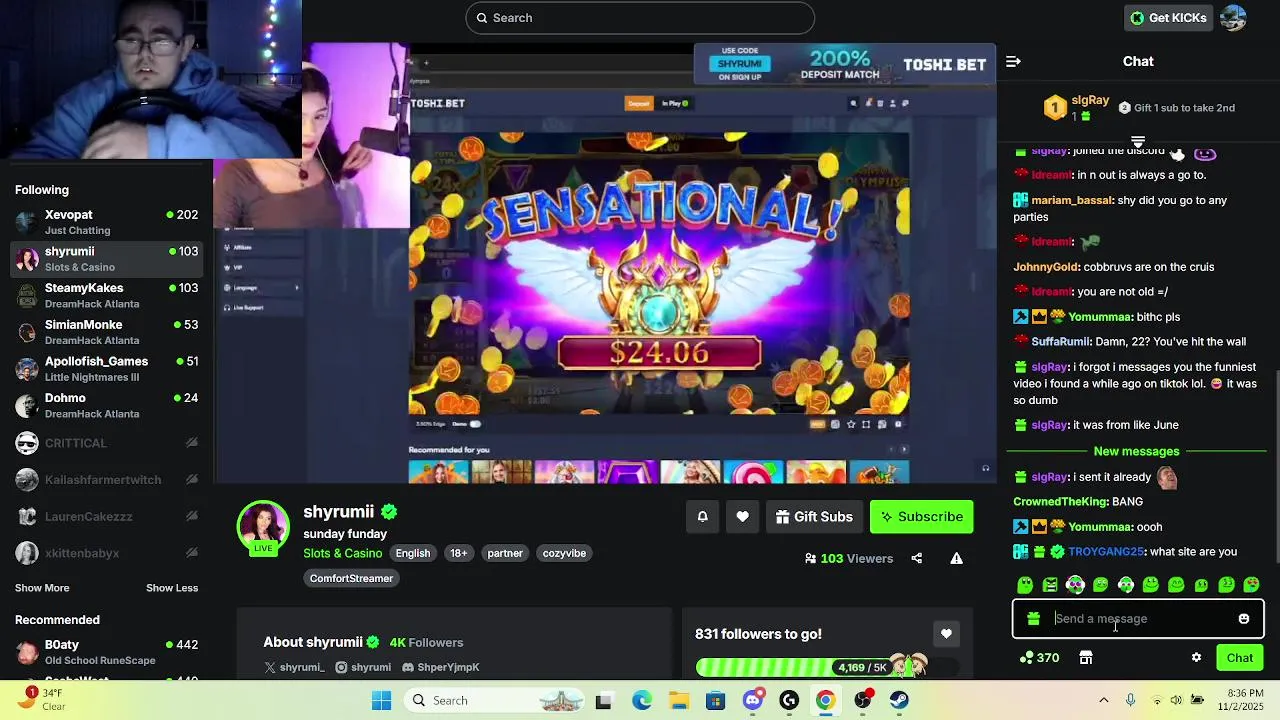Click JohnnyGold username in chat
The image size is (1280, 720).
pos(1046,267)
